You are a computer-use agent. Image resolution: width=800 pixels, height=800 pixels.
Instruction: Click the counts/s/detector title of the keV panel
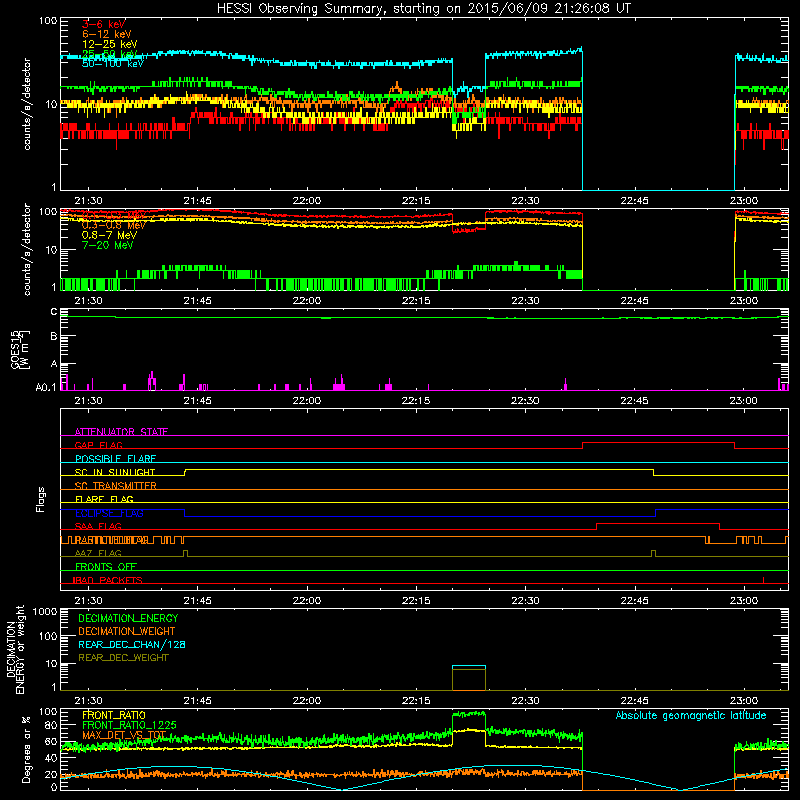coord(27,104)
